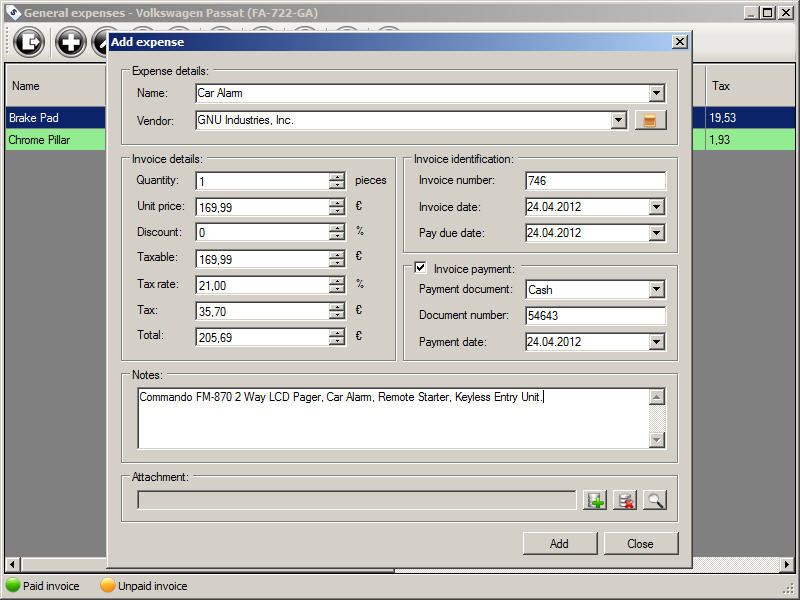800x600 pixels.
Task: Close the Add expense dialog with X
Action: coord(680,42)
